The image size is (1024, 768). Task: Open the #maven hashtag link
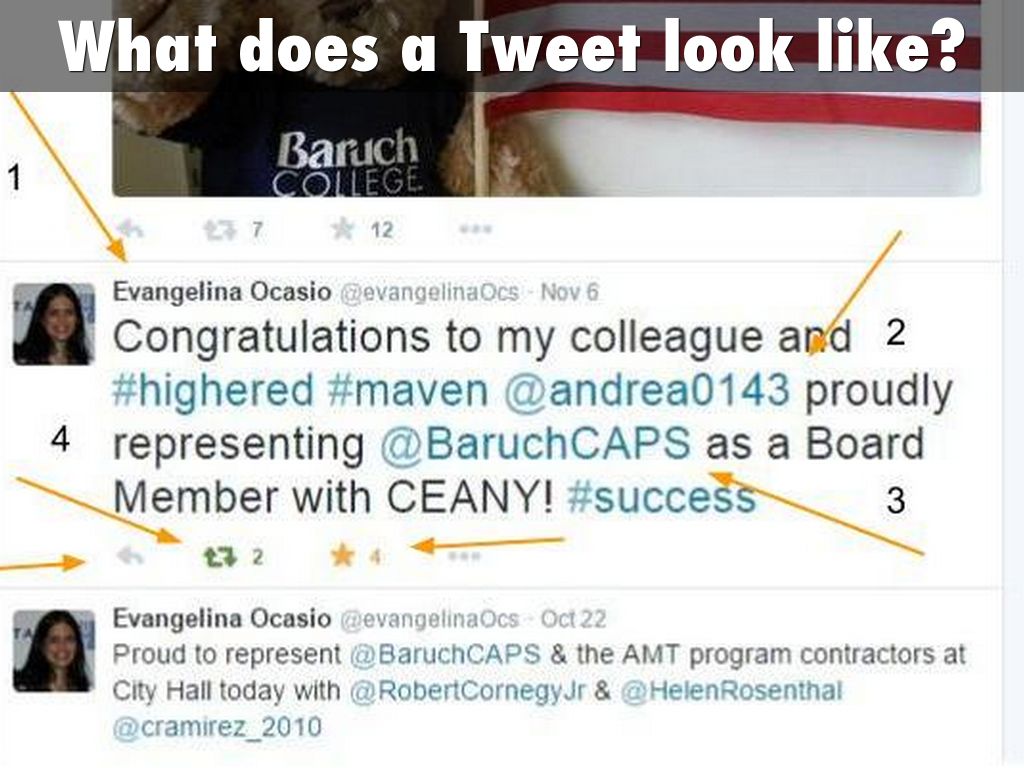(x=408, y=391)
